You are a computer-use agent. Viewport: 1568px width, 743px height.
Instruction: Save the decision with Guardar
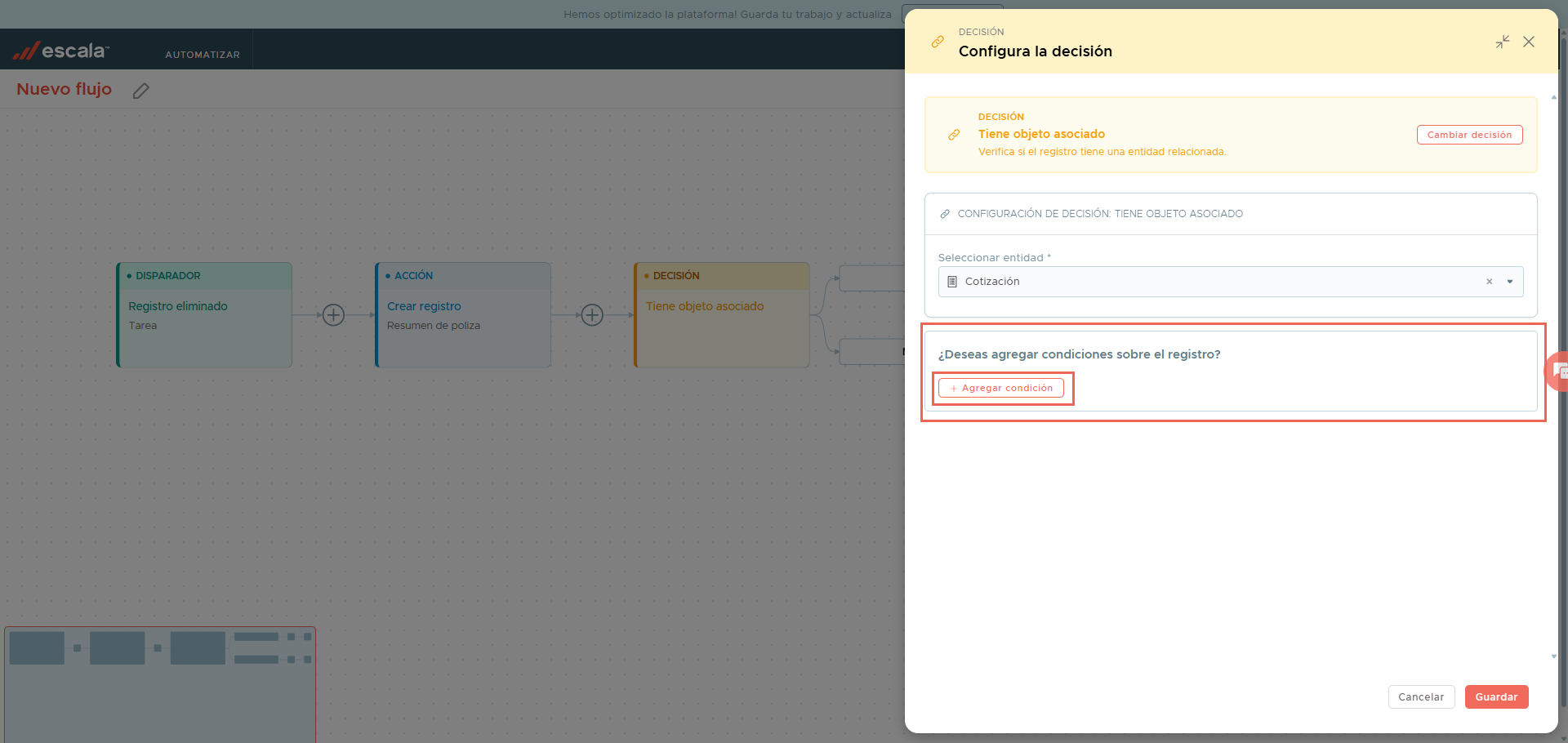click(x=1496, y=696)
